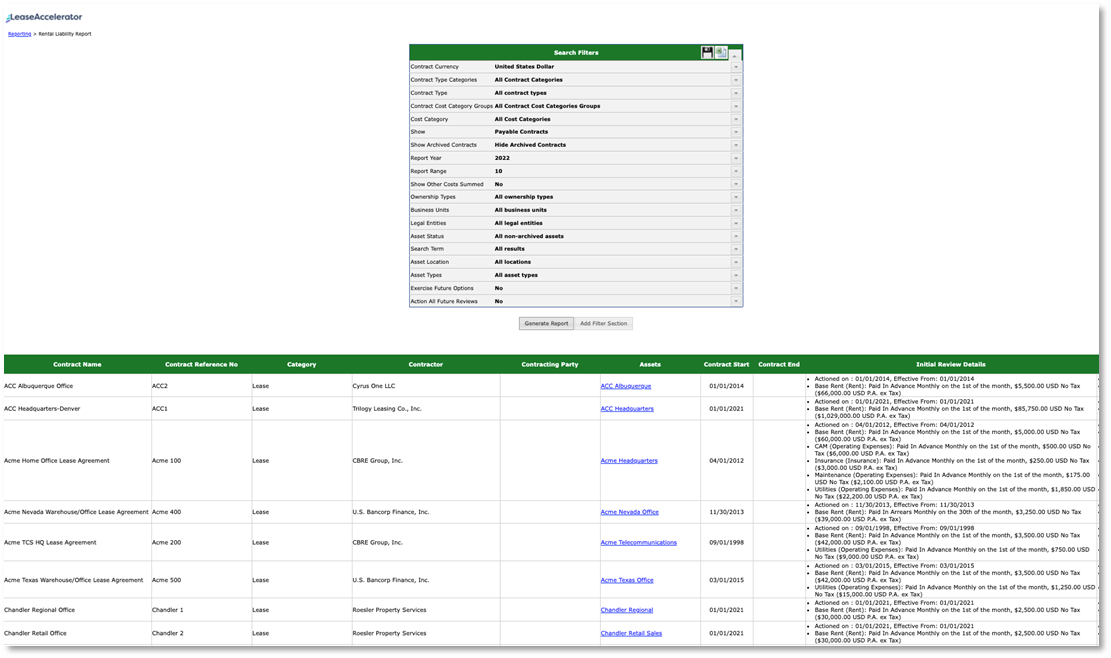
Task: Click the Contract Reference No column header
Action: click(201, 365)
